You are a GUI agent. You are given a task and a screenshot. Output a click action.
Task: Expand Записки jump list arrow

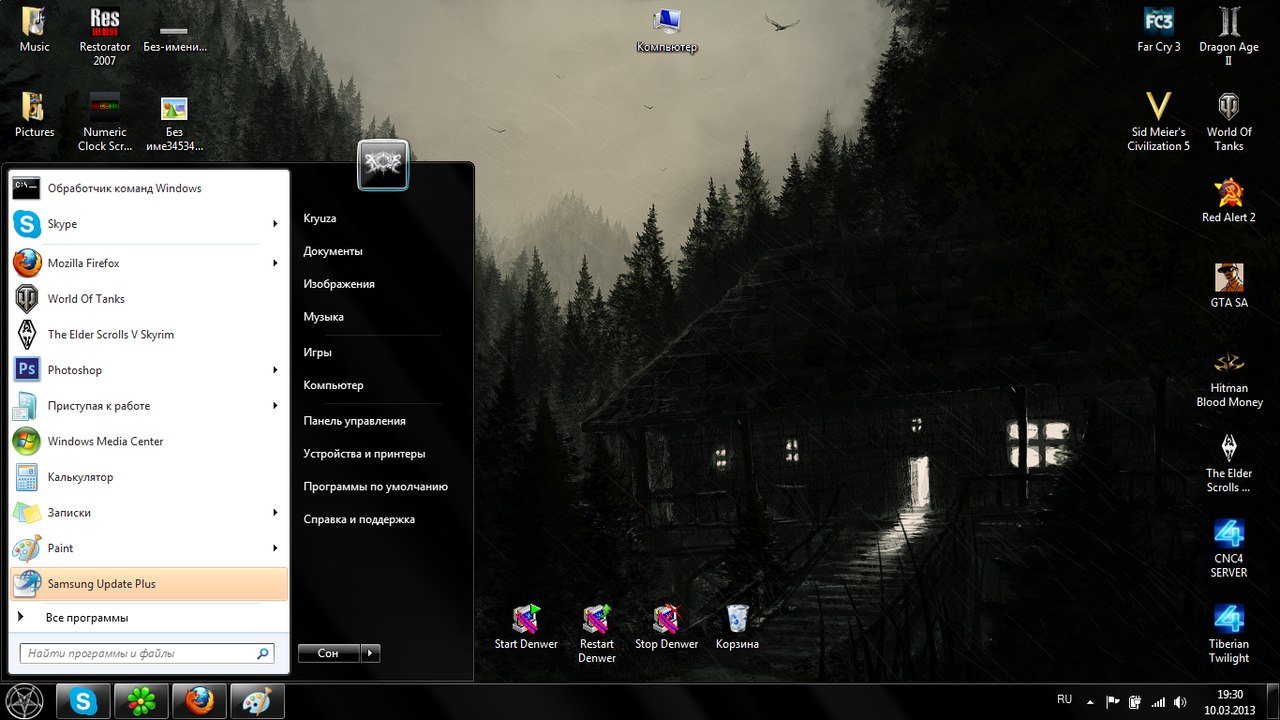(275, 513)
